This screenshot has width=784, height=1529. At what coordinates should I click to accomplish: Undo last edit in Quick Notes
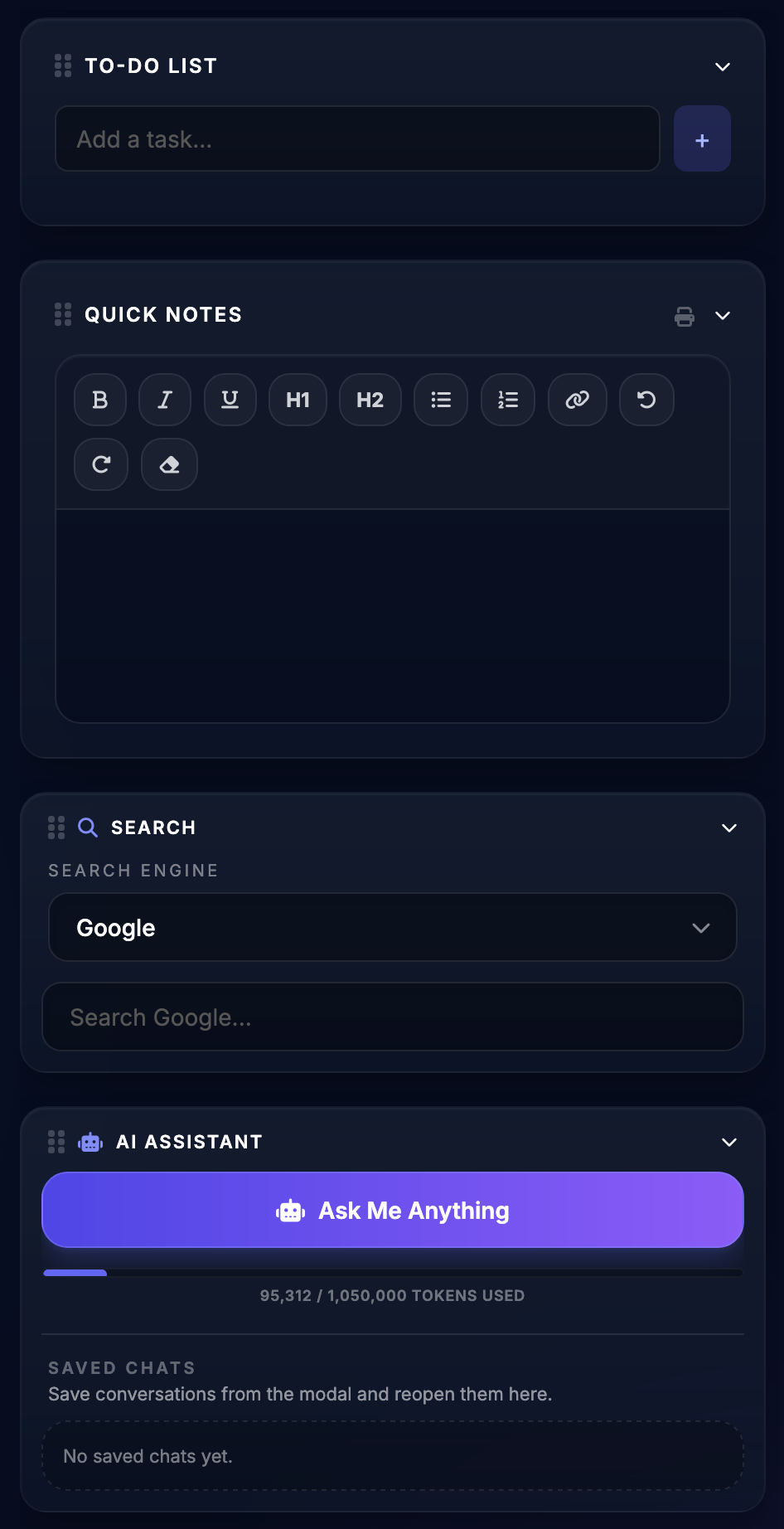click(646, 400)
